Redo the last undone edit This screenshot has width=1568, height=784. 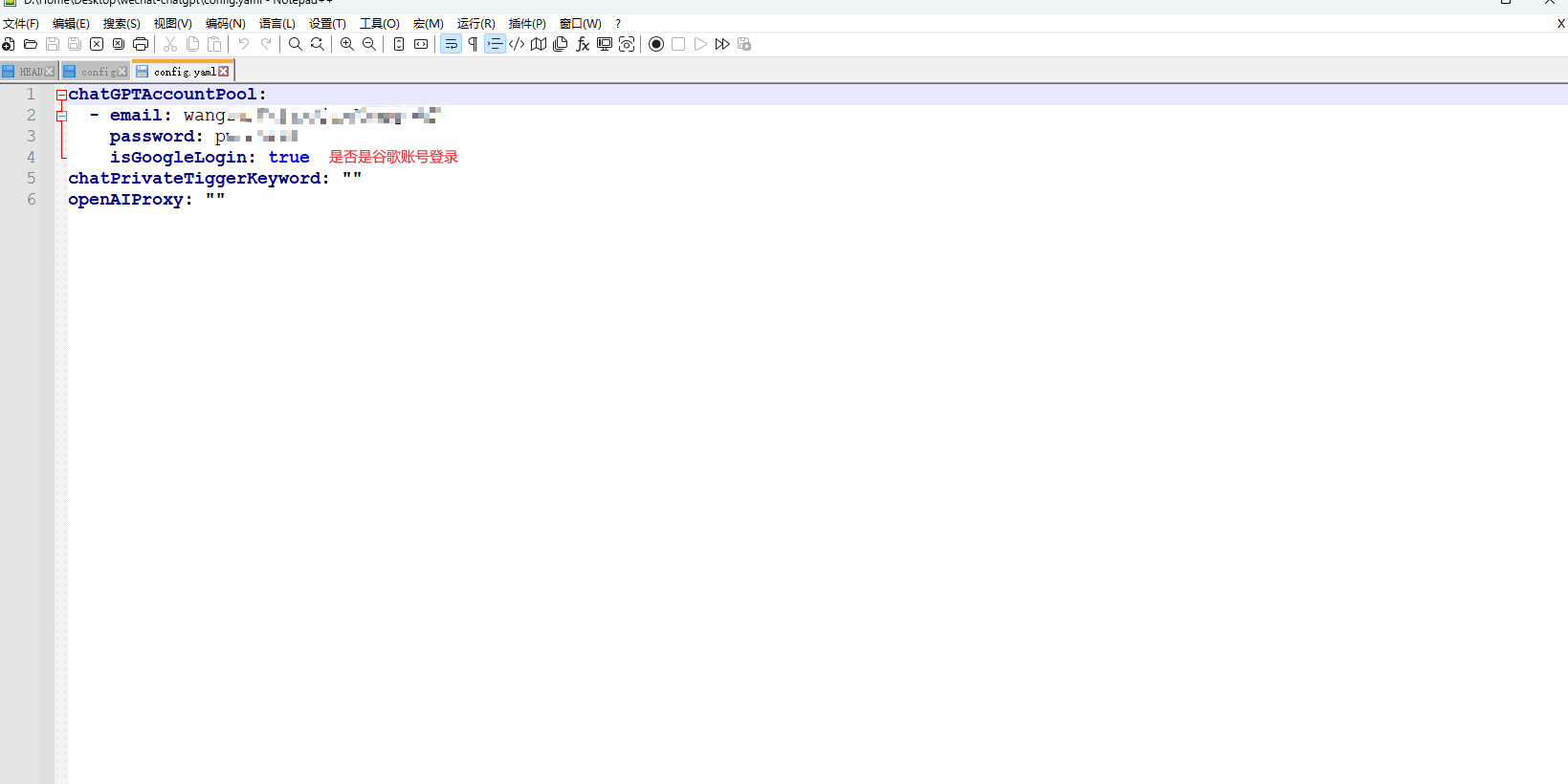pos(266,44)
